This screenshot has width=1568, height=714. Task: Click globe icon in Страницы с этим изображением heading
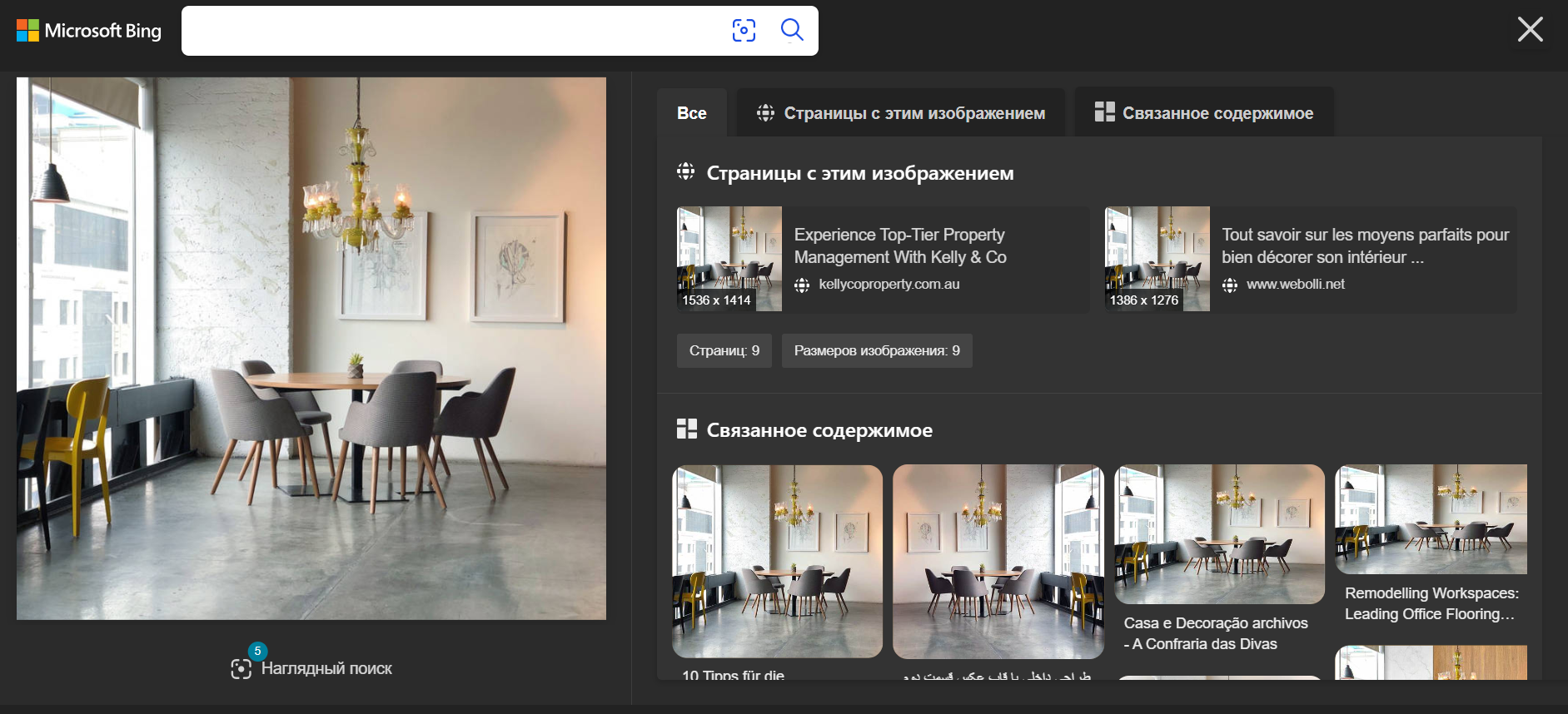coord(685,171)
